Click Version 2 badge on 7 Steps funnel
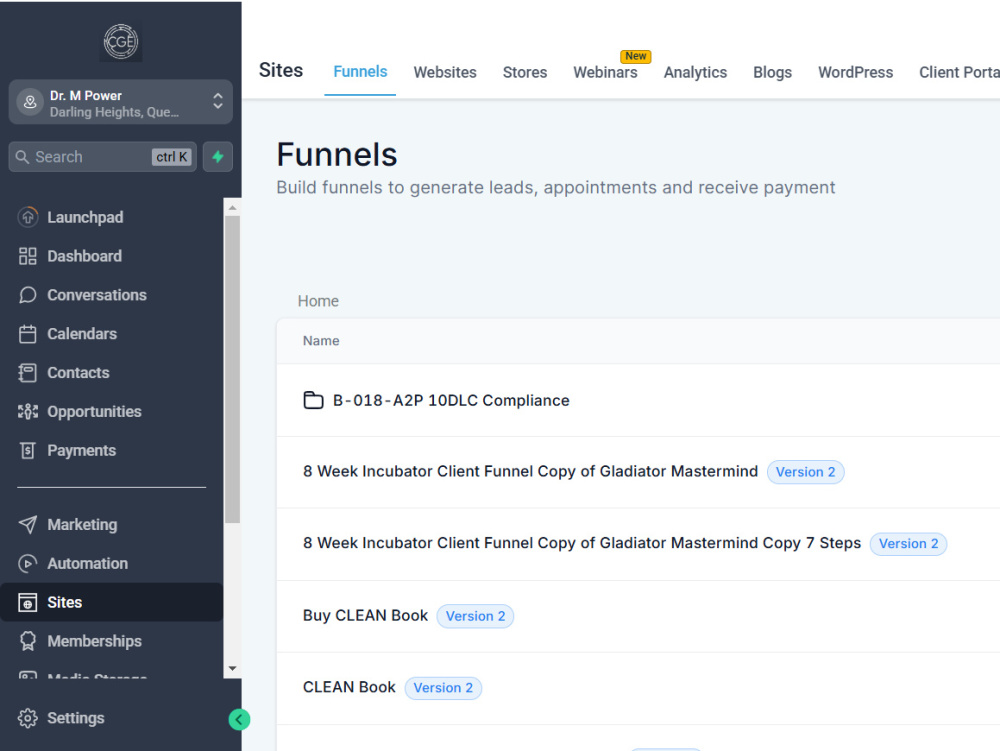 [x=908, y=544]
